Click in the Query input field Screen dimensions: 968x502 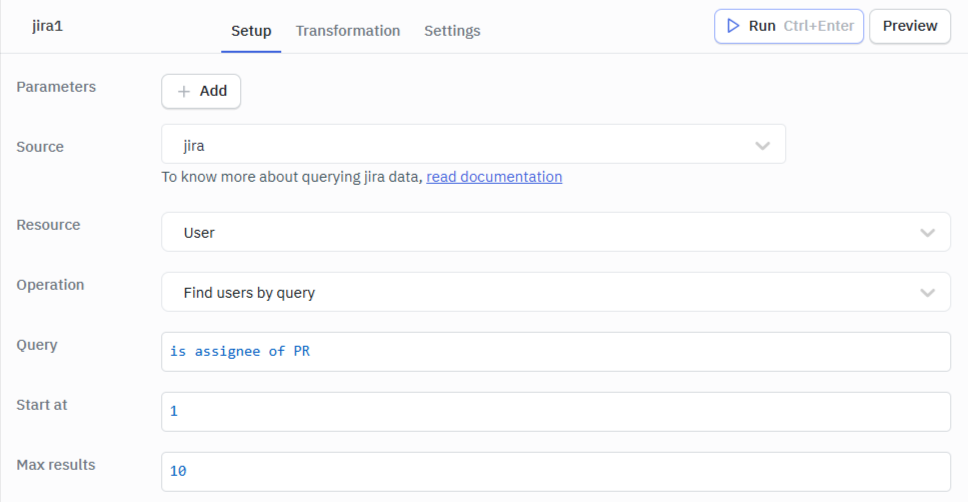[556, 352]
